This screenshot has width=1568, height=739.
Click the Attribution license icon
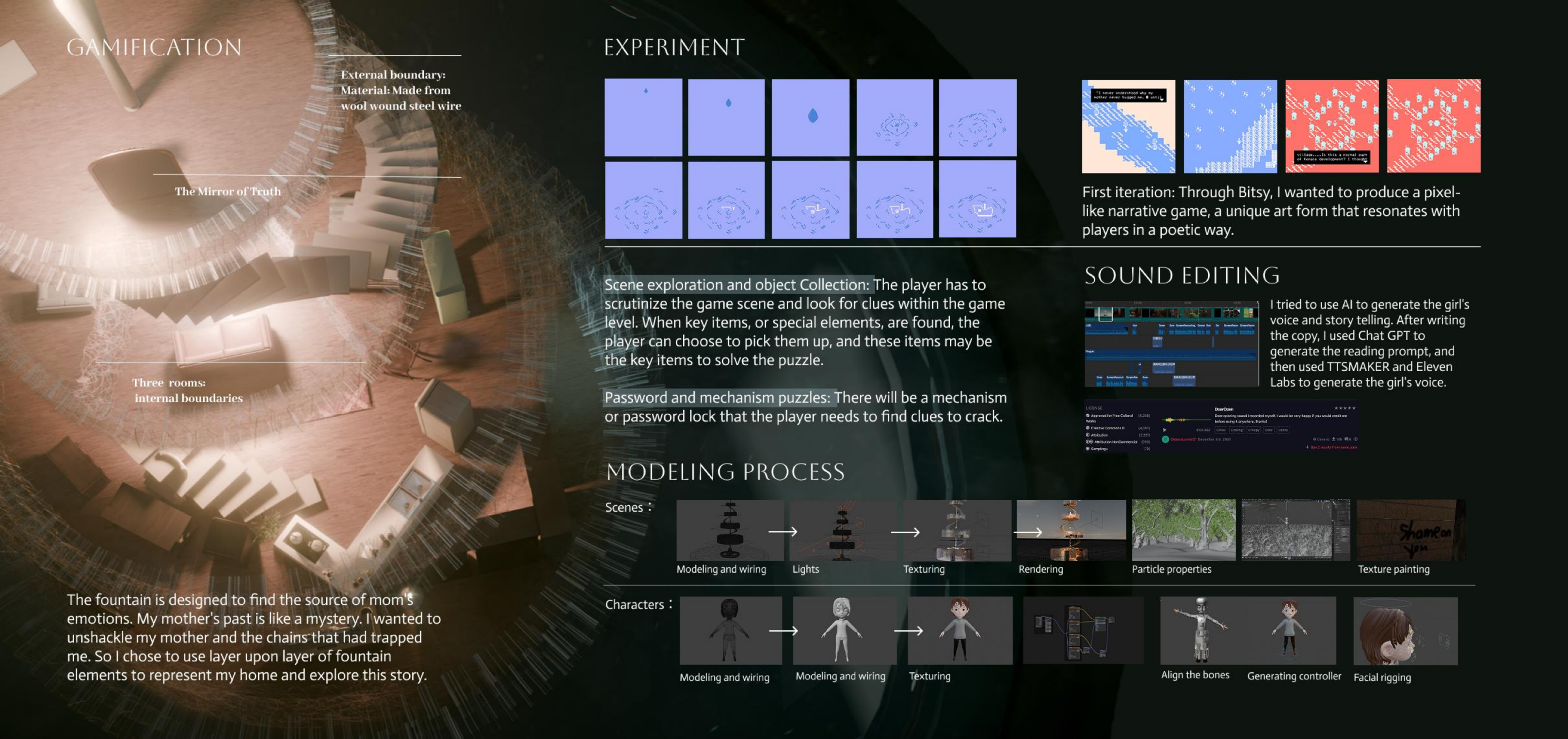[x=1088, y=435]
